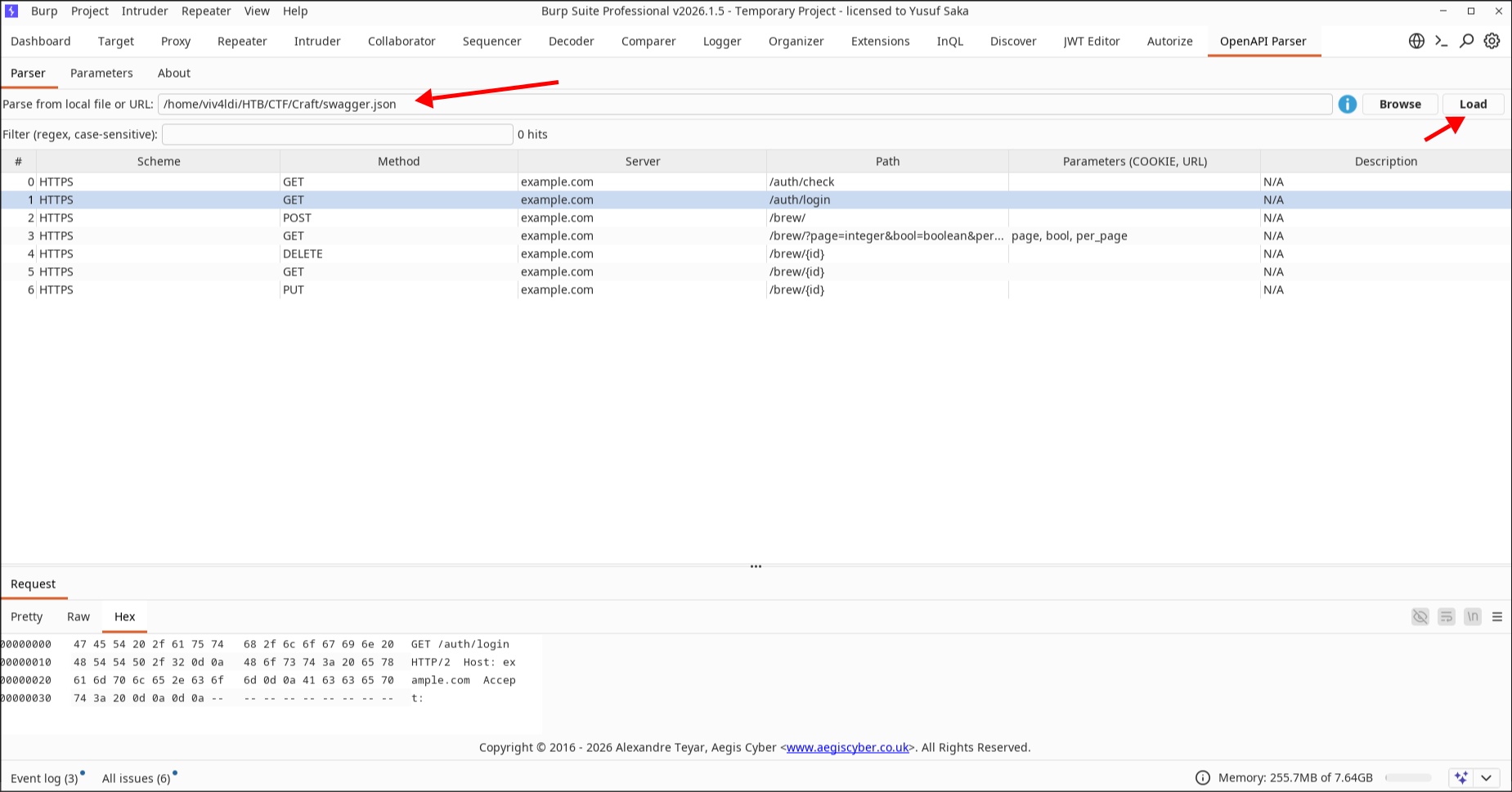Open the www.aegiscyber.co.uk link
Image resolution: width=1512 pixels, height=792 pixels.
(847, 747)
